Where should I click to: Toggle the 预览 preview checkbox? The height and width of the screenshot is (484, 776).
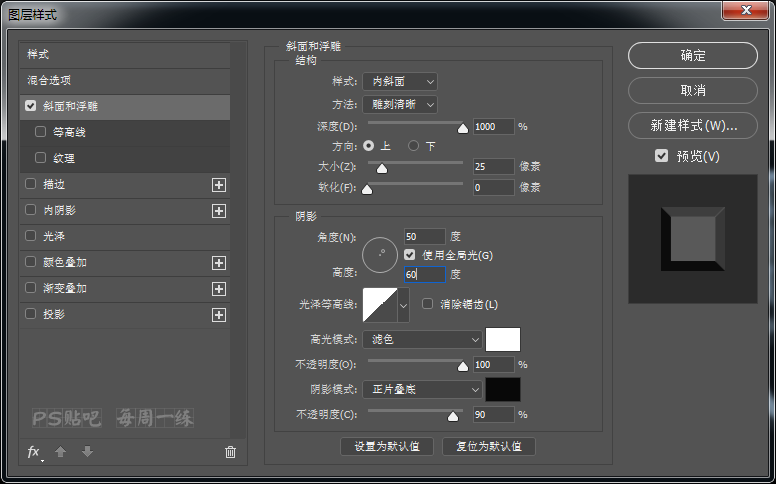point(661,156)
